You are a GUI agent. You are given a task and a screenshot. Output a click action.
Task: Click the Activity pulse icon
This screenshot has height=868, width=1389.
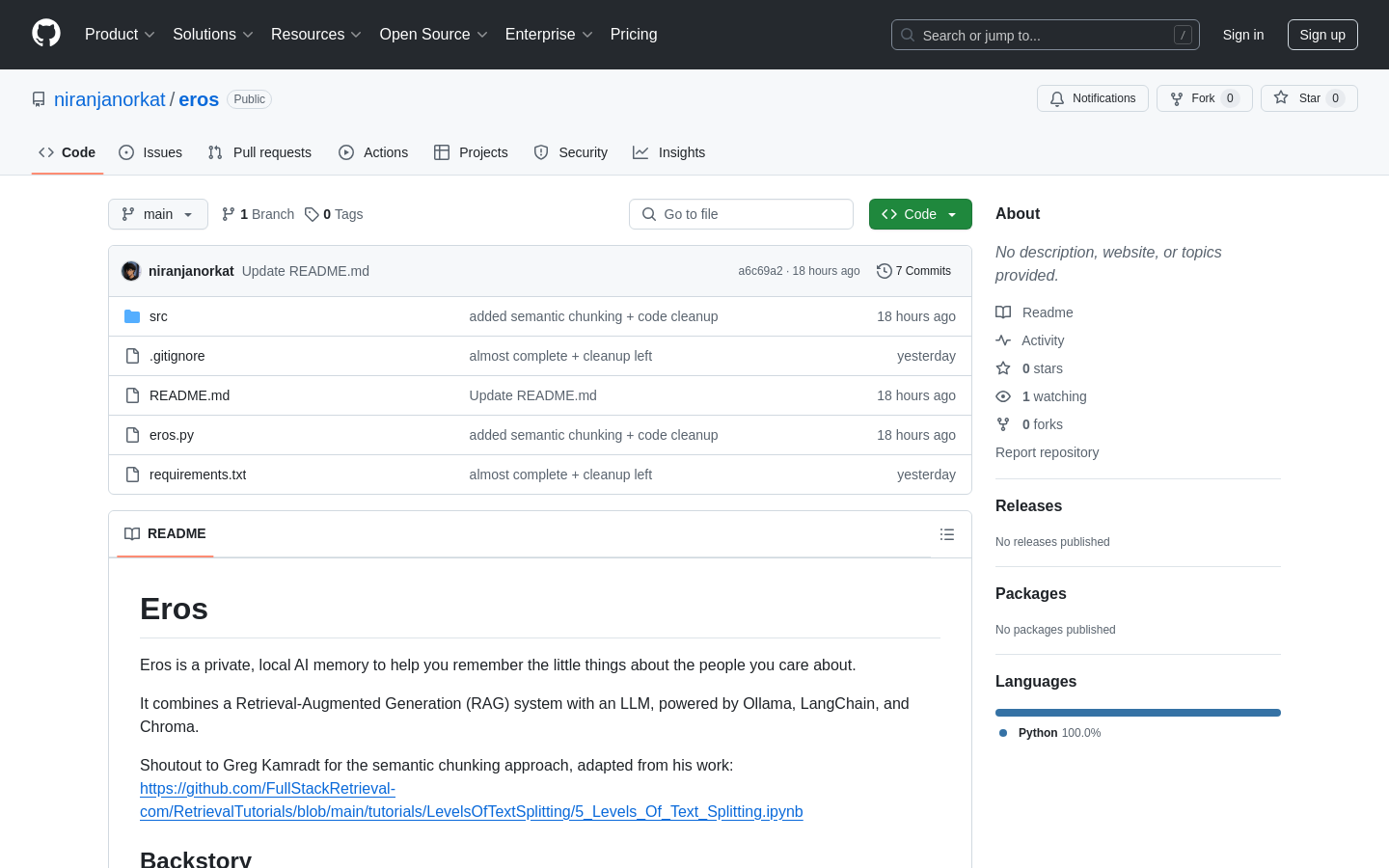[1003, 340]
